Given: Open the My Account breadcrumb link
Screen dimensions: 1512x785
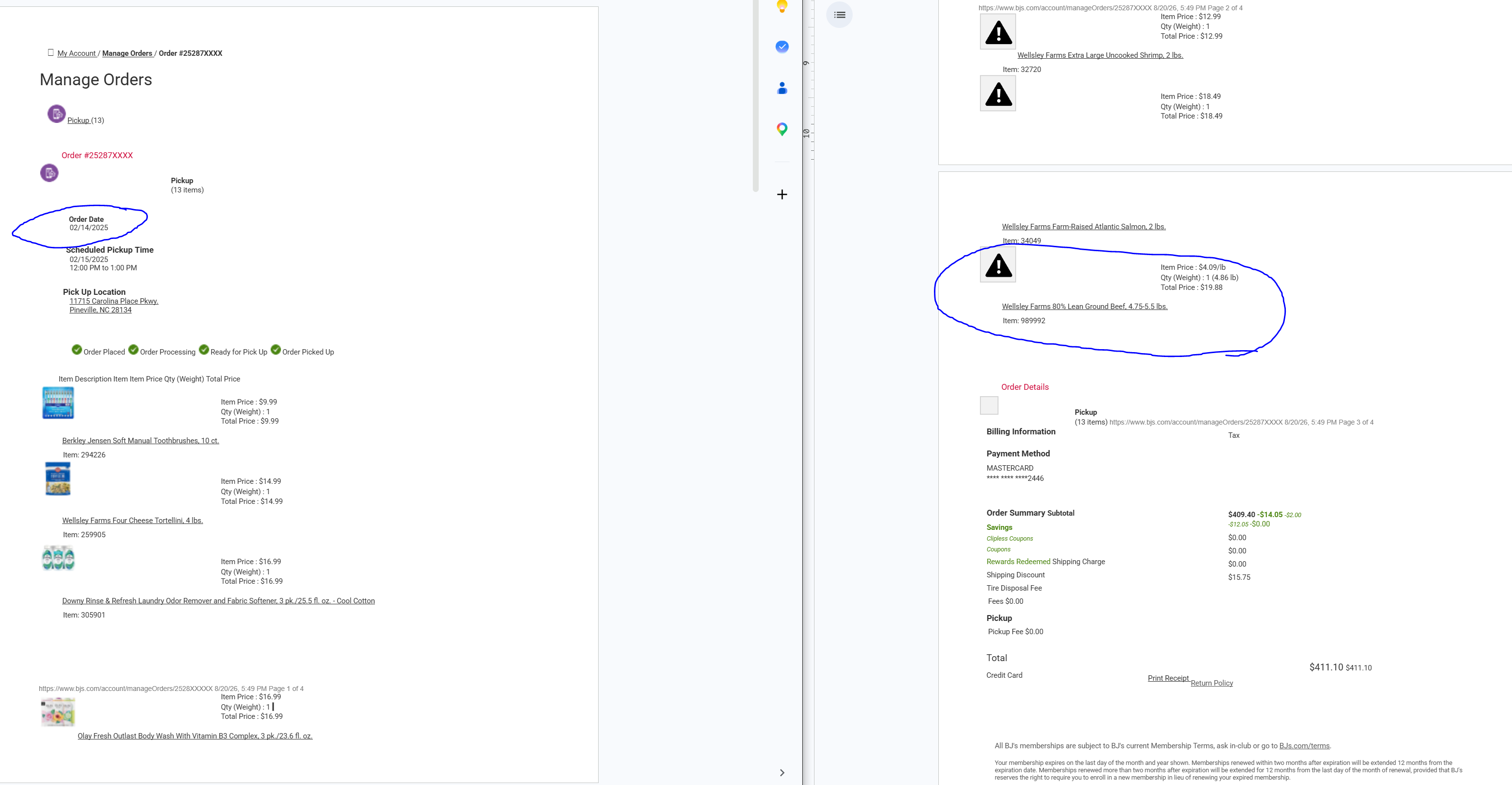Looking at the screenshot, I should pyautogui.click(x=76, y=53).
